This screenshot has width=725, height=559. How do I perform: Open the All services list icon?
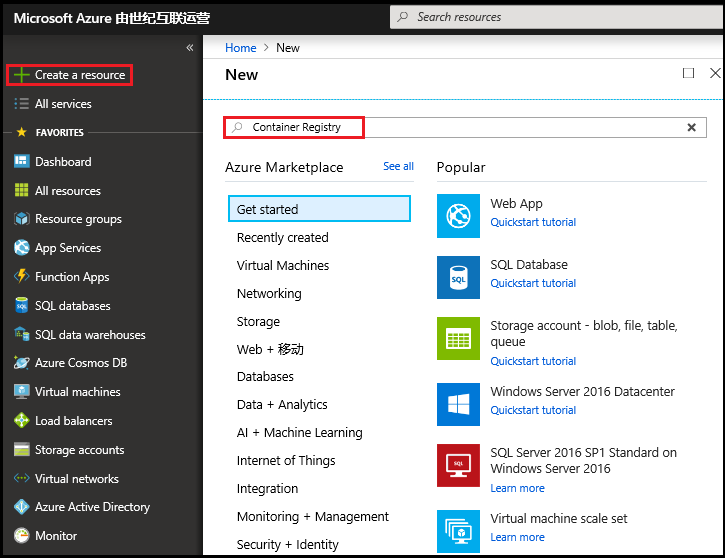[x=21, y=104]
